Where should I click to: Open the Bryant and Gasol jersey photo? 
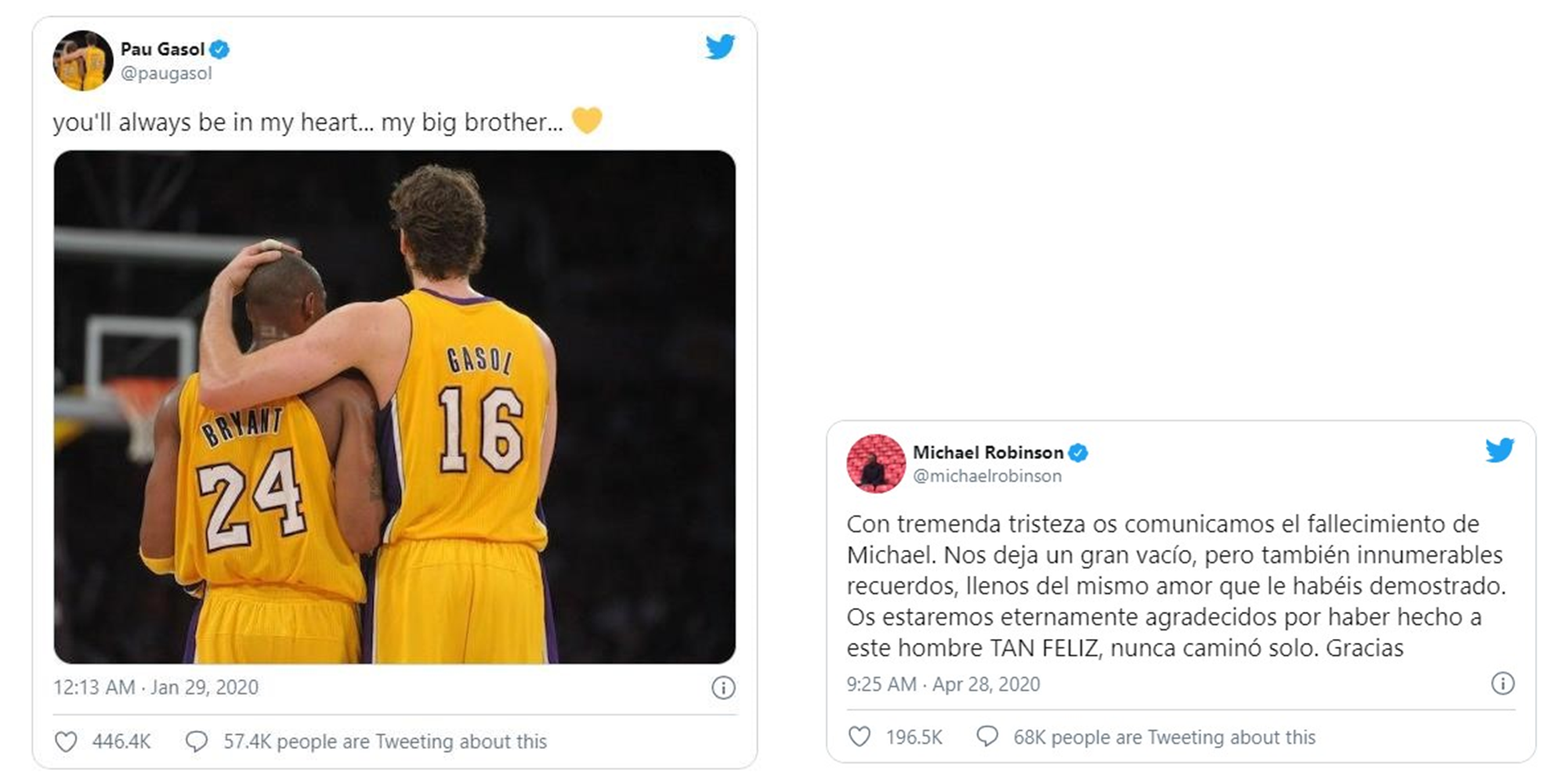(x=394, y=406)
